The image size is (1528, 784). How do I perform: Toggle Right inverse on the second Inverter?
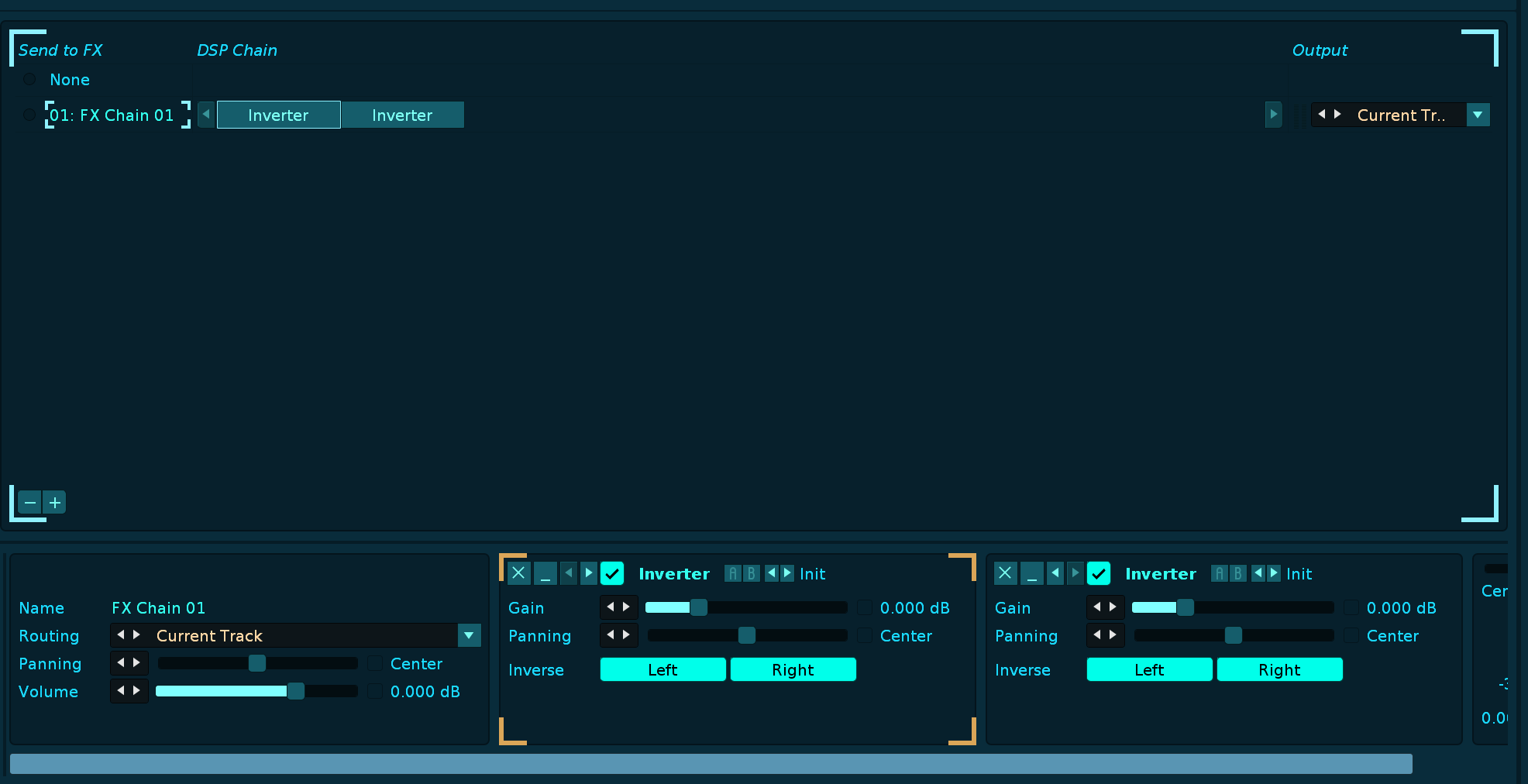click(1279, 670)
